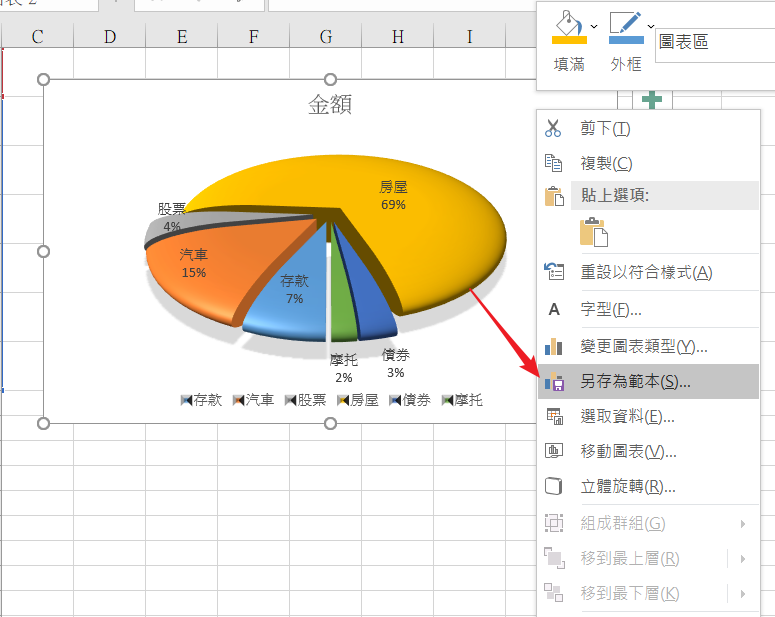Click the Outline (外框) pen icon
This screenshot has width=775, height=617.
click(626, 28)
